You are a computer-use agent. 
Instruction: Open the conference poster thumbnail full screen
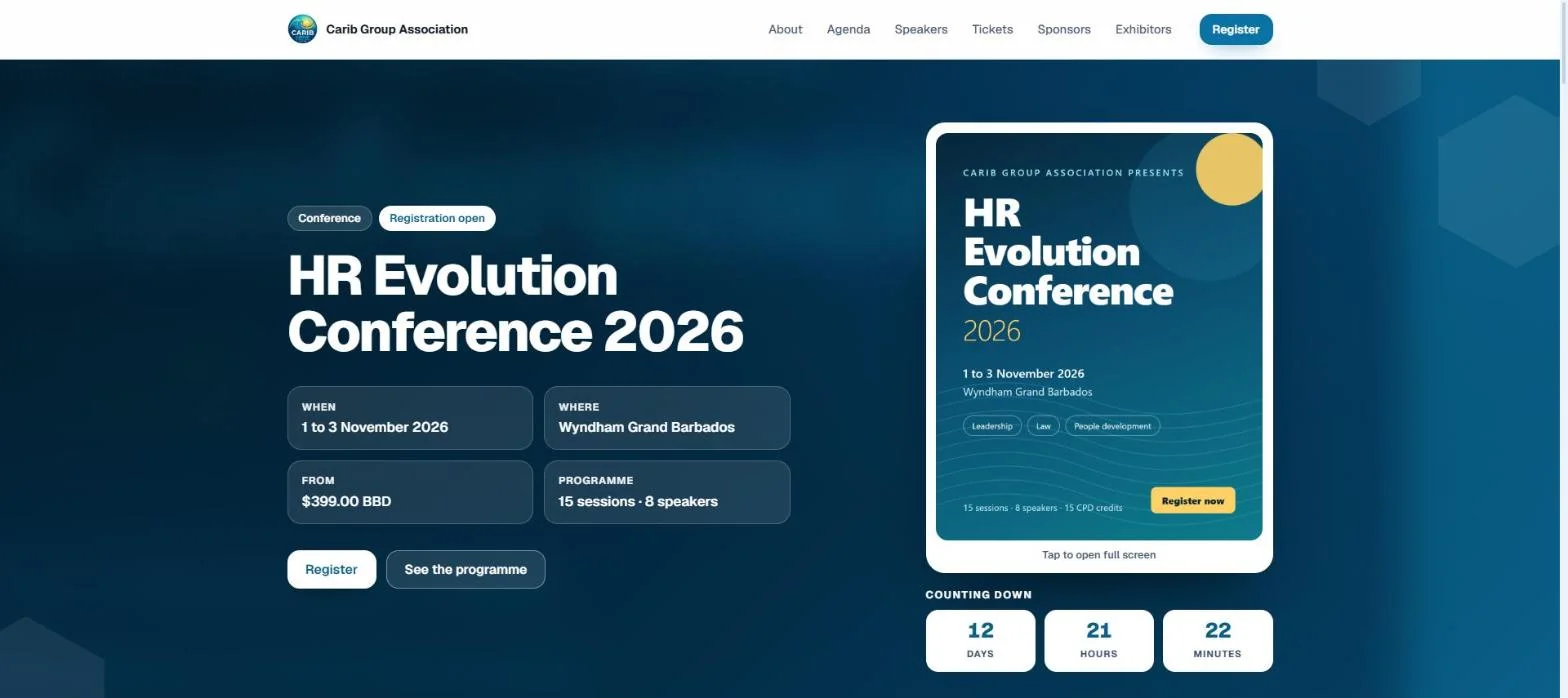[x=1099, y=336]
